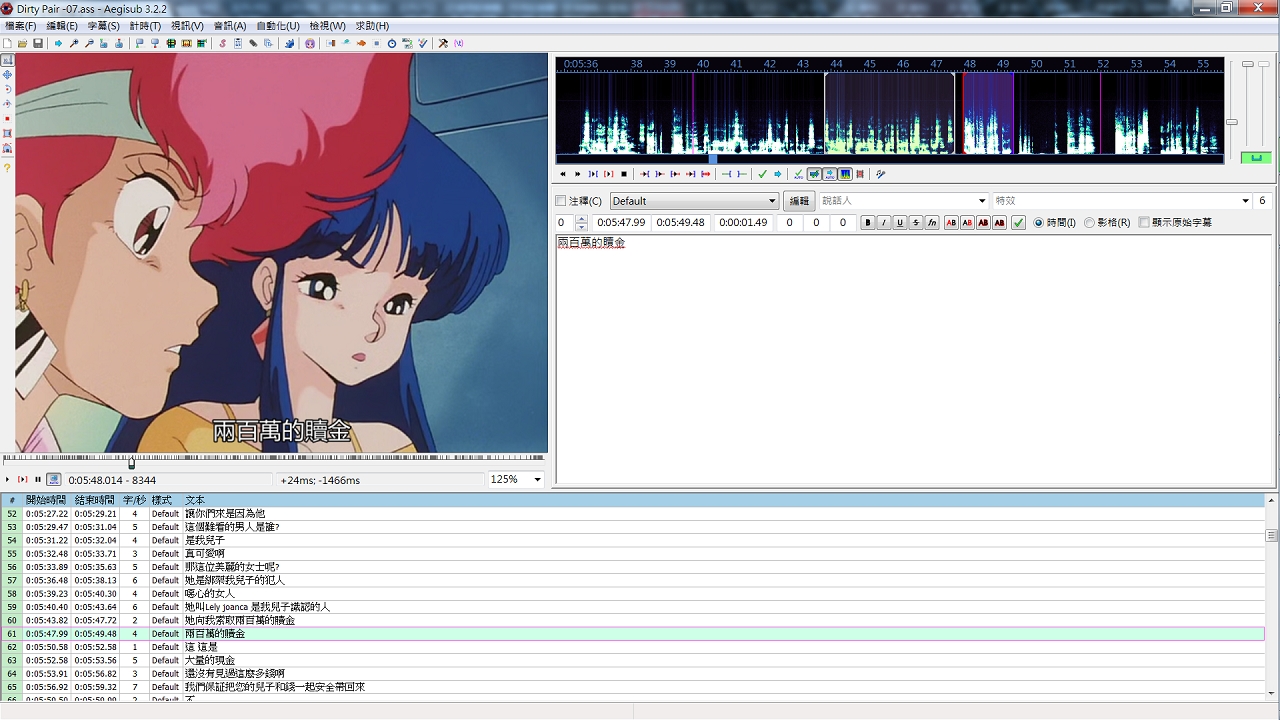This screenshot has height=720, width=1280.
Task: Toggle Bold formatting button
Action: pos(867,223)
